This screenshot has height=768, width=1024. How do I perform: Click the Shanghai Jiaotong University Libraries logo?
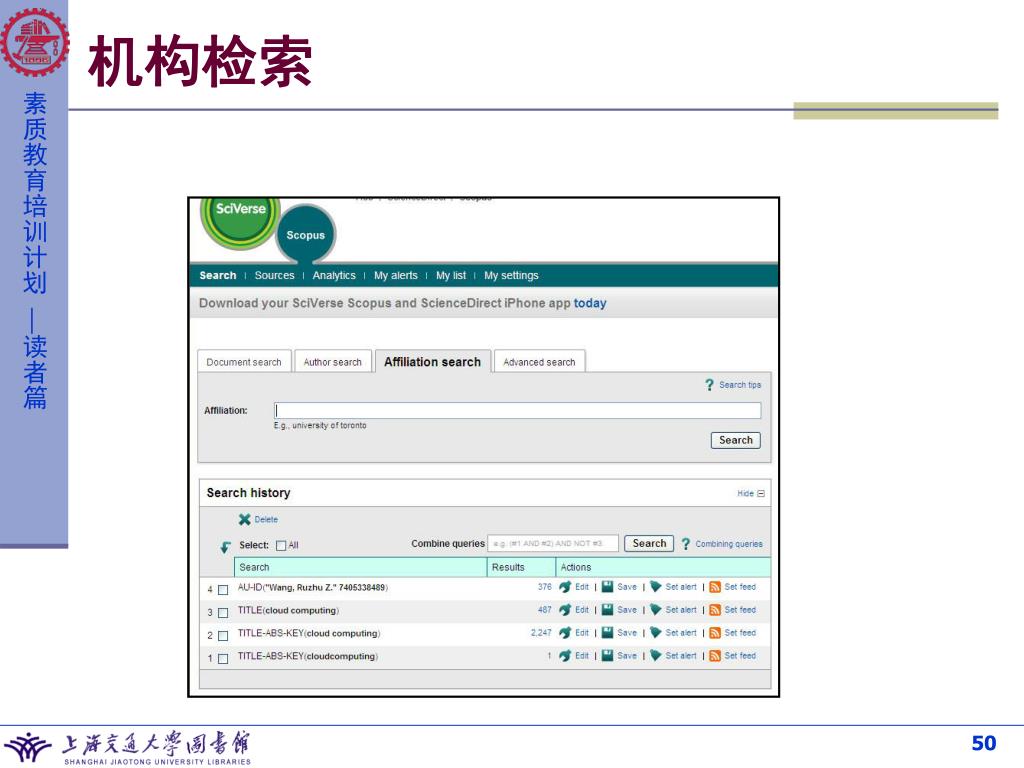click(127, 748)
